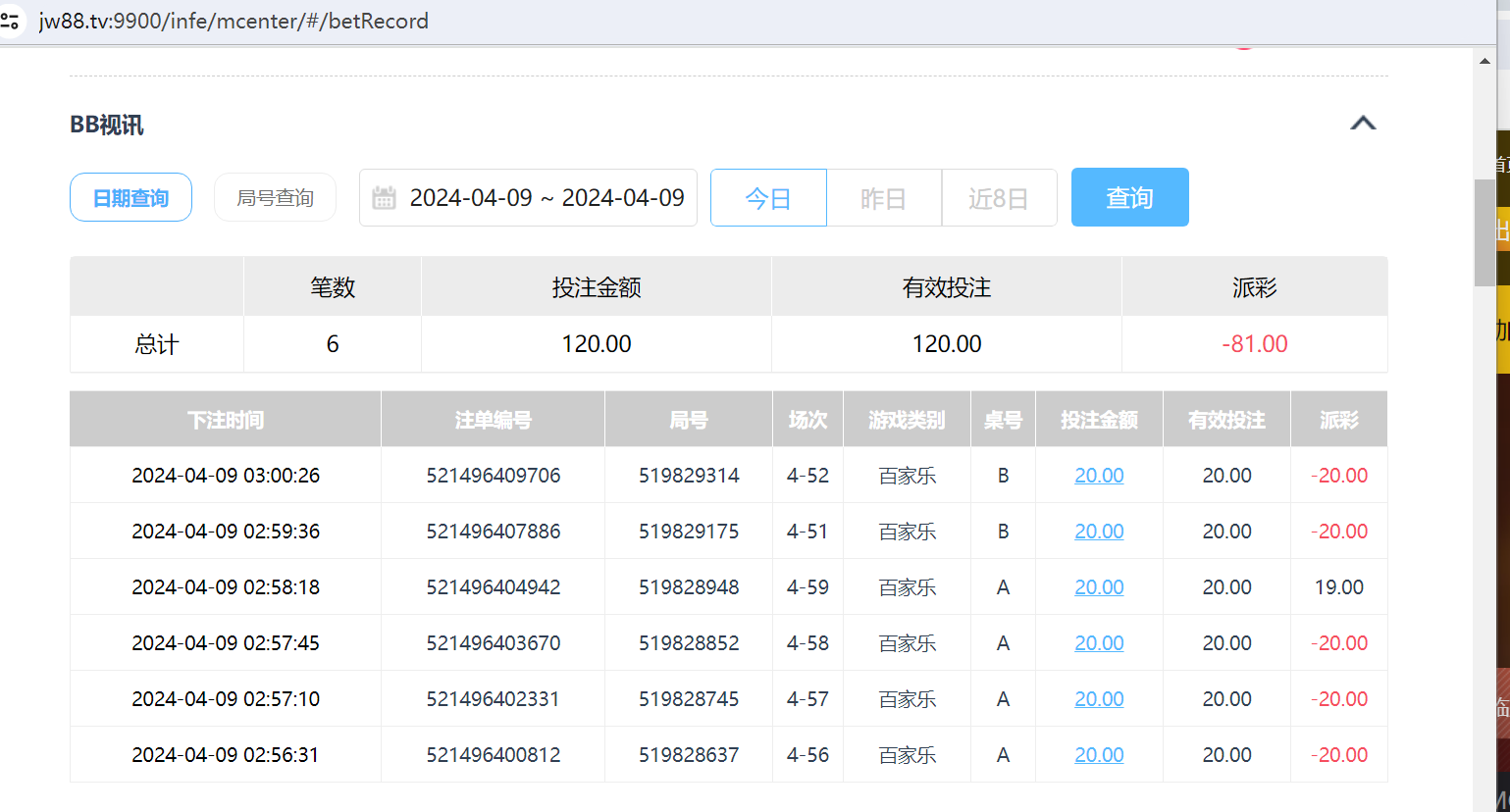The height and width of the screenshot is (812, 1510).
Task: Open 20.00 bet link for order 521496402331
Action: (x=1099, y=699)
